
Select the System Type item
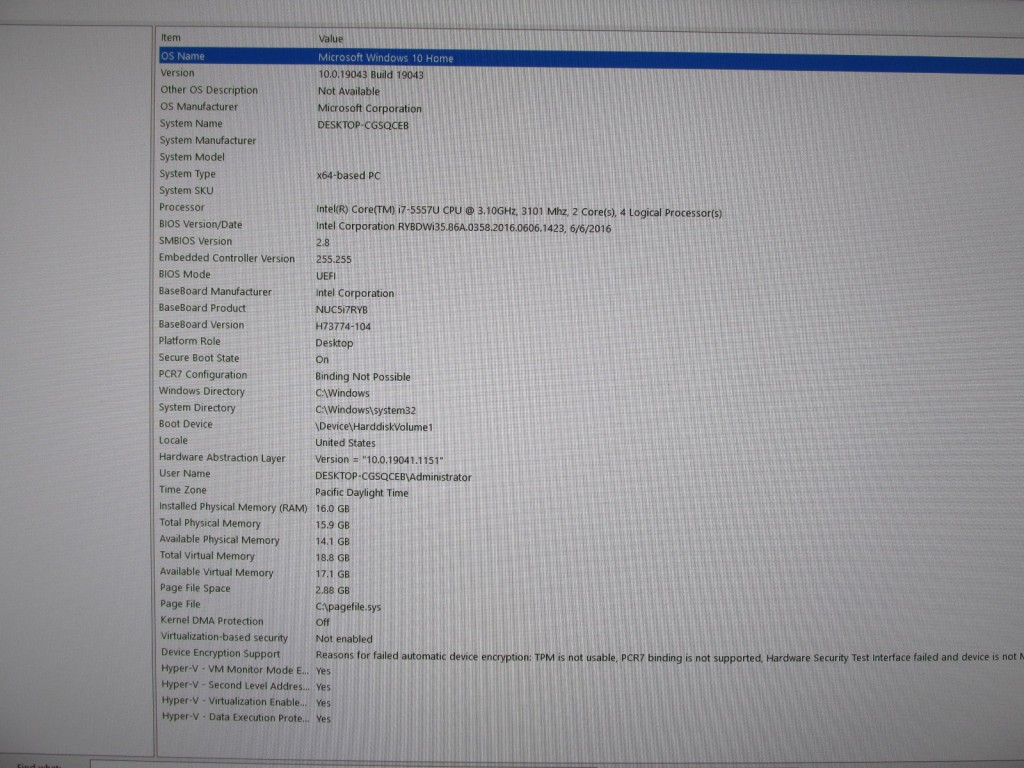click(x=187, y=174)
